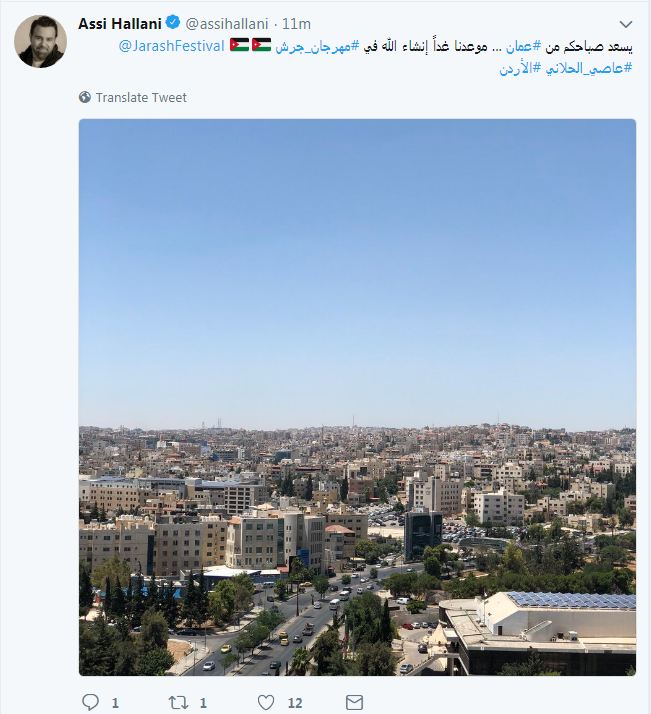The height and width of the screenshot is (714, 651).
Task: Retweet this tweet via retweet icon
Action: (x=178, y=702)
